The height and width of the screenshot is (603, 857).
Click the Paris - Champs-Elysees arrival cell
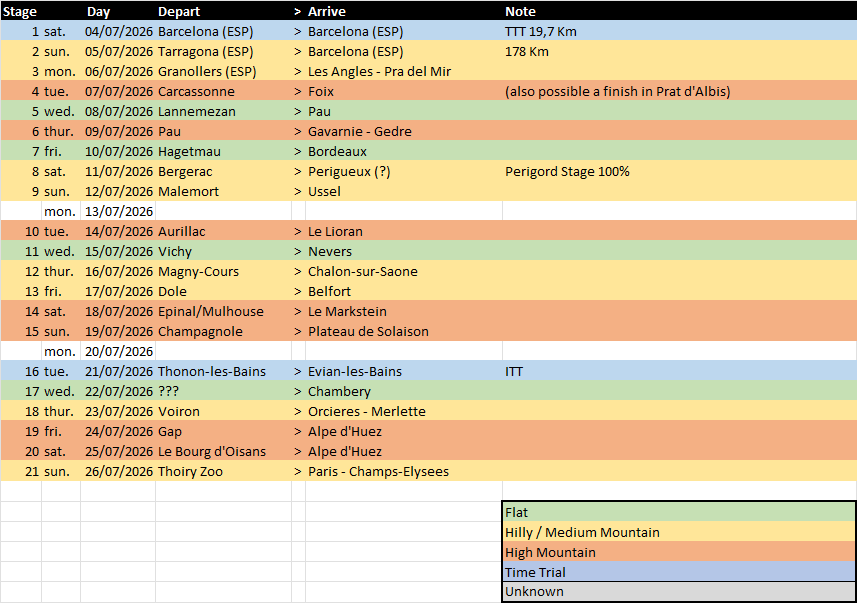coord(378,471)
